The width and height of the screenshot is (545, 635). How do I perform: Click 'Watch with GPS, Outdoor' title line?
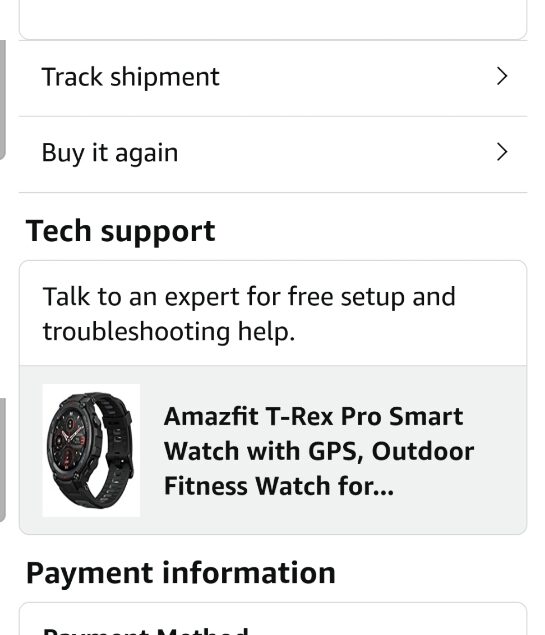(319, 451)
